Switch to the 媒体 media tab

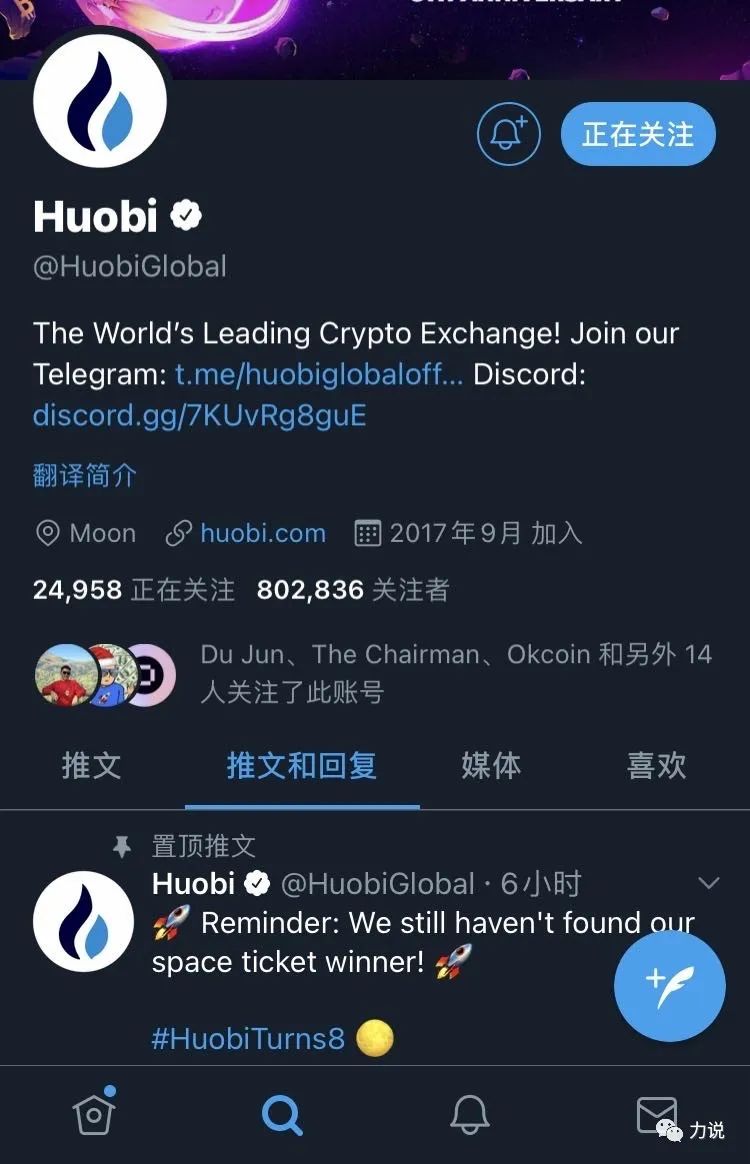(x=491, y=765)
